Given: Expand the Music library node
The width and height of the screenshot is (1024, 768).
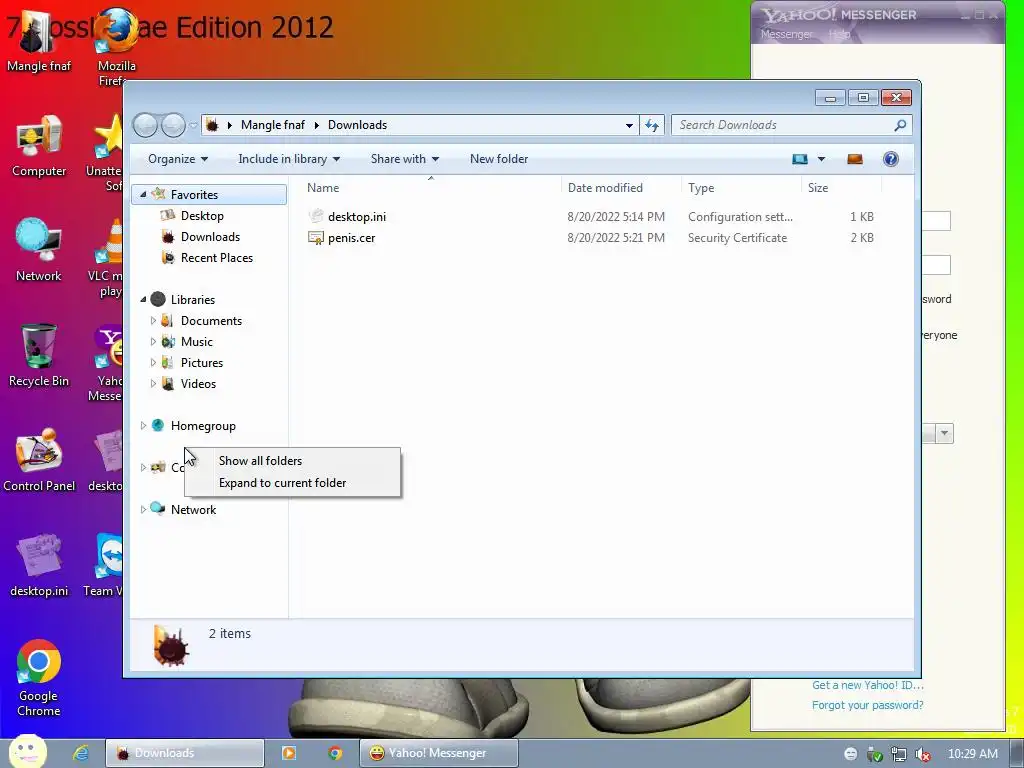Looking at the screenshot, I should 153,342.
